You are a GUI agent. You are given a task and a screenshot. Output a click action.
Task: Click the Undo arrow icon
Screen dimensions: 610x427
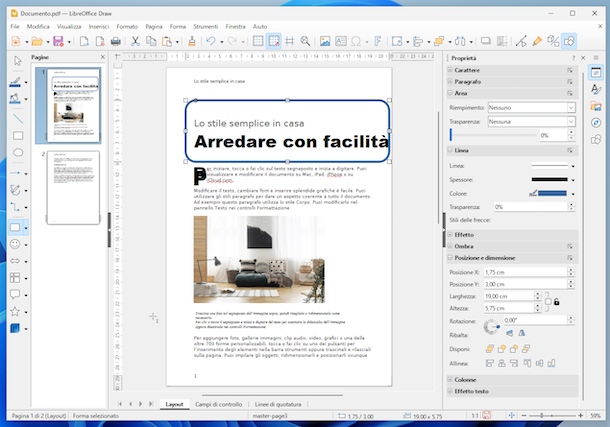(211, 41)
